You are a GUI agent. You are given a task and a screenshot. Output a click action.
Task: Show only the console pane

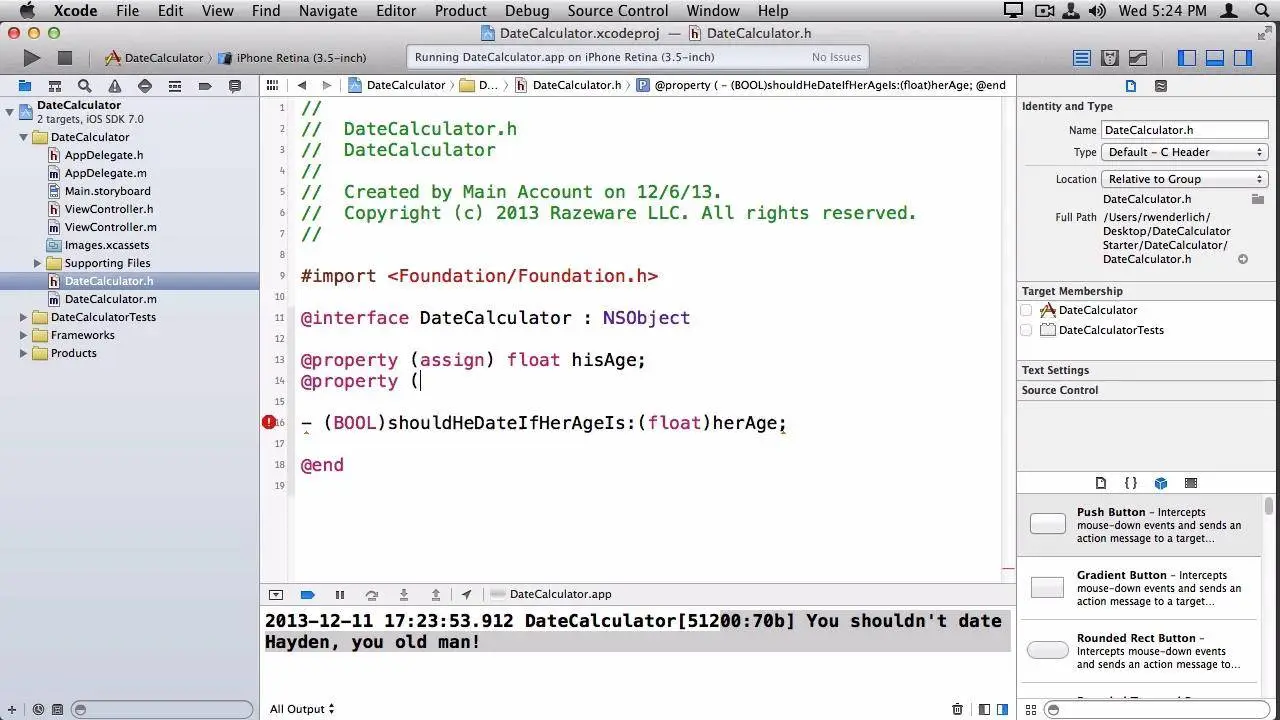click(1003, 709)
